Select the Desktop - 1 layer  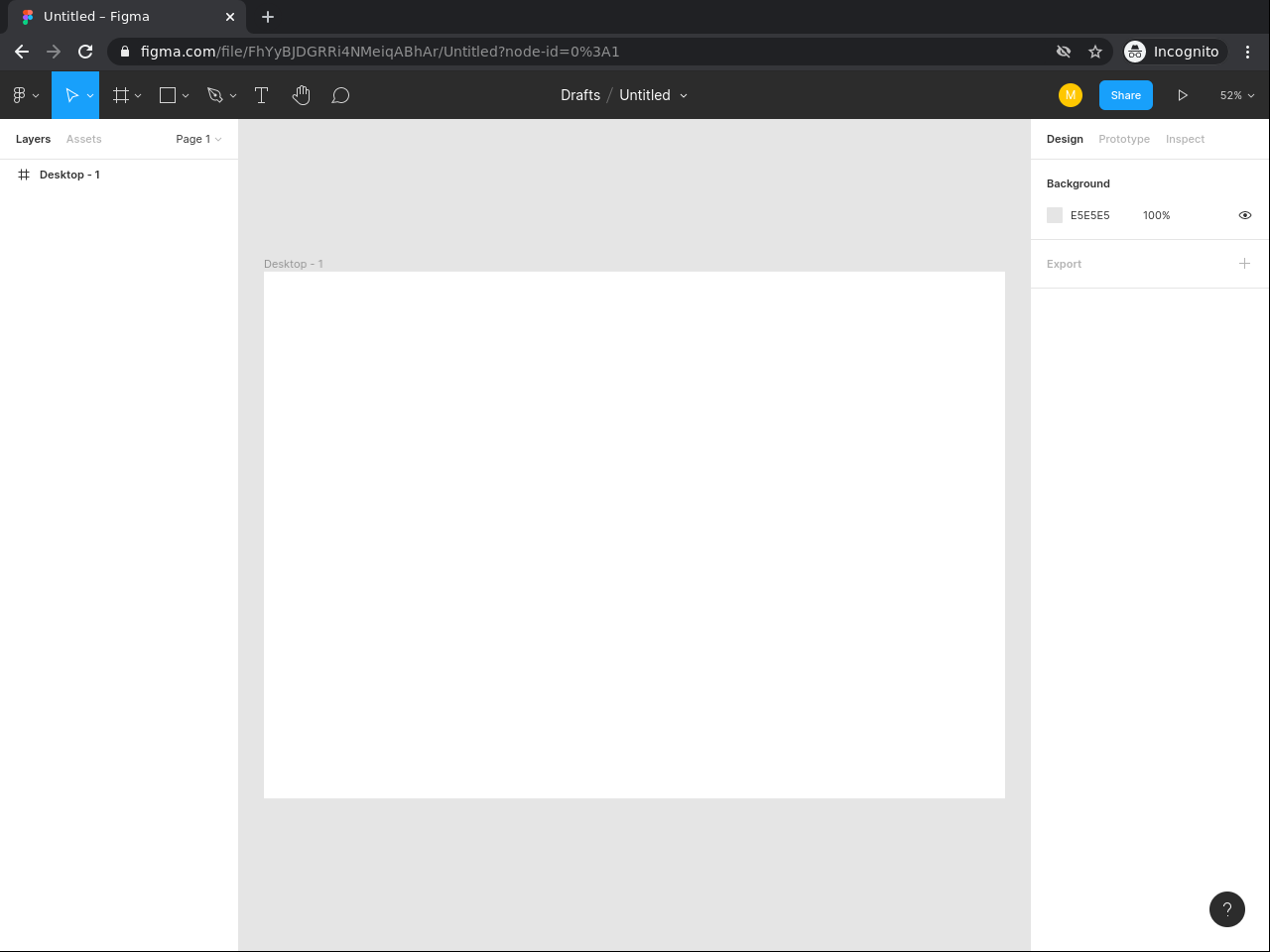[x=119, y=175]
